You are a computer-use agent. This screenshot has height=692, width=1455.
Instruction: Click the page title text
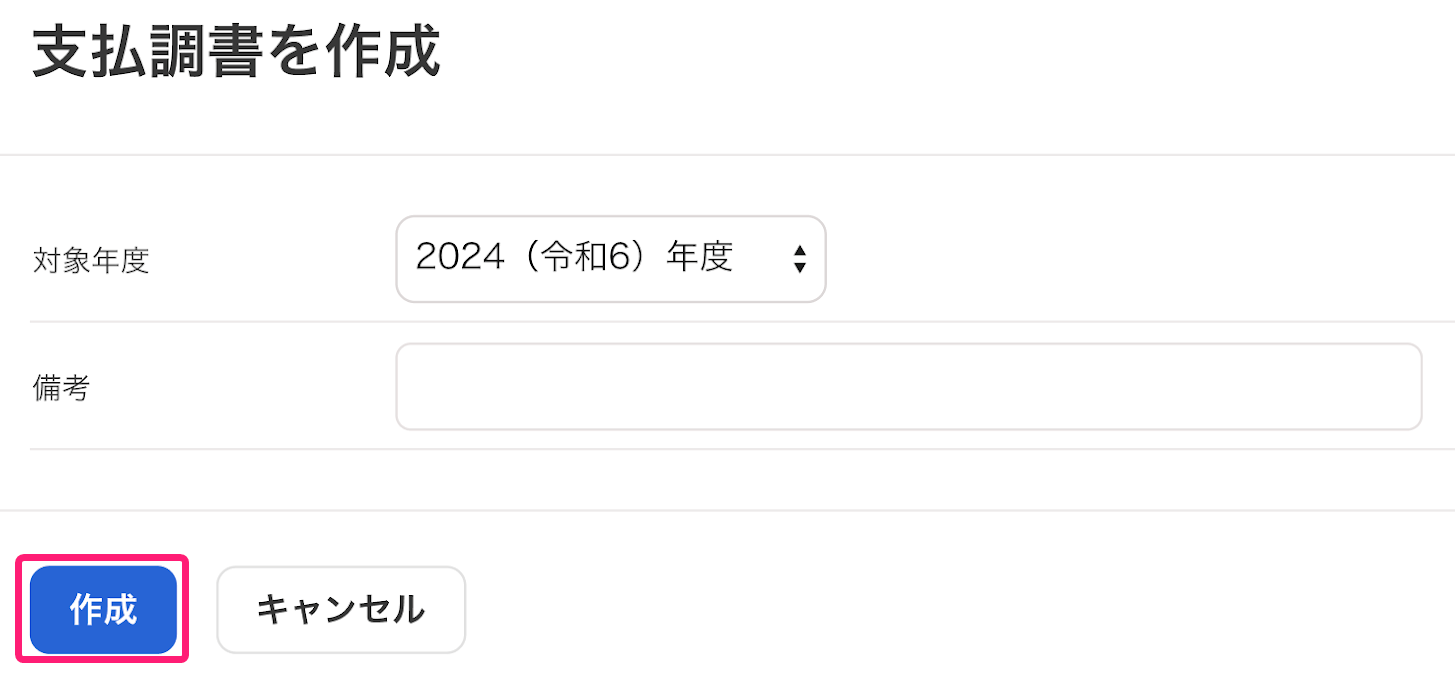point(236,53)
